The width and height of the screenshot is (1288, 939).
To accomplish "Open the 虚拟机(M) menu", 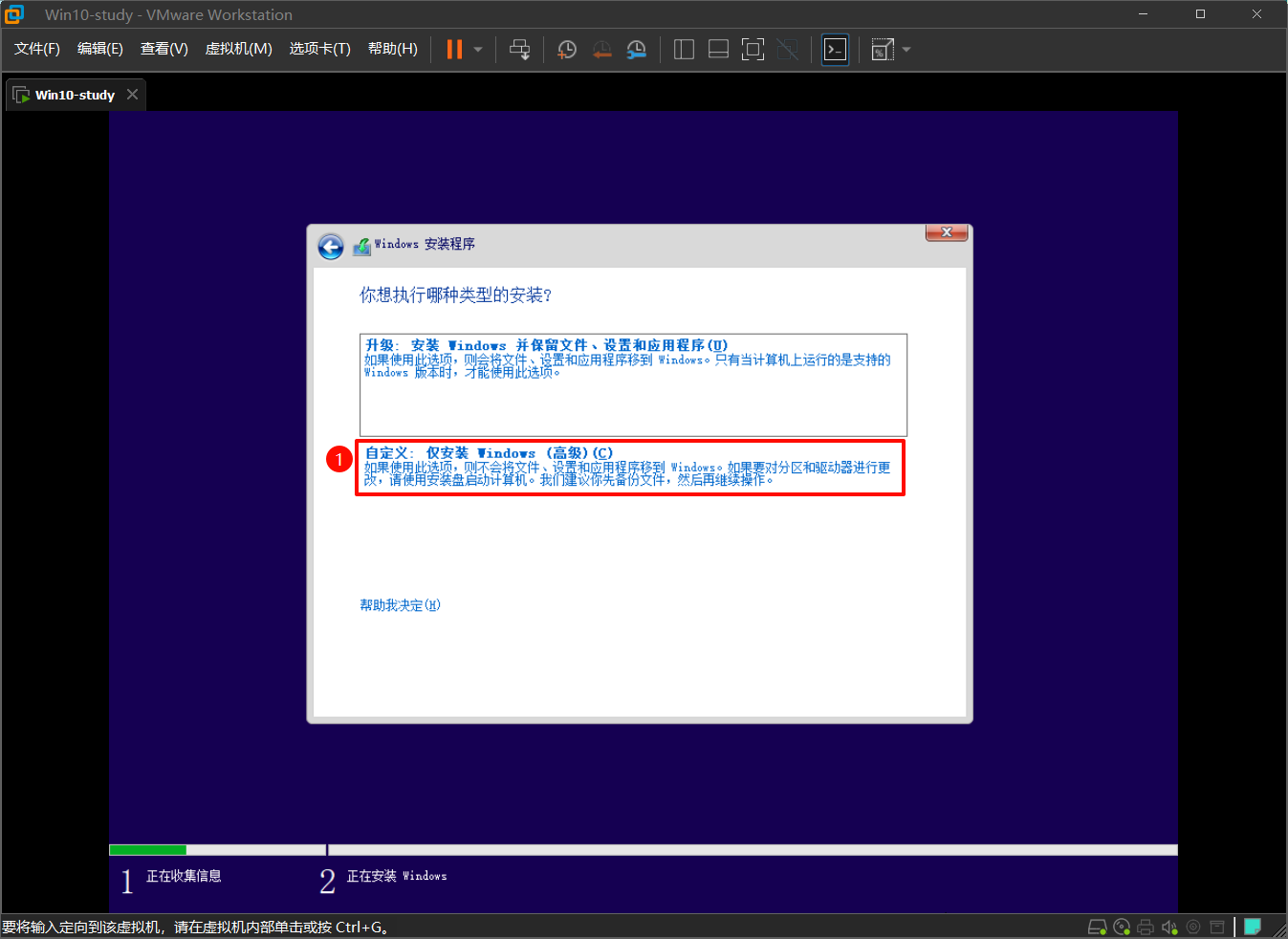I will (x=238, y=49).
